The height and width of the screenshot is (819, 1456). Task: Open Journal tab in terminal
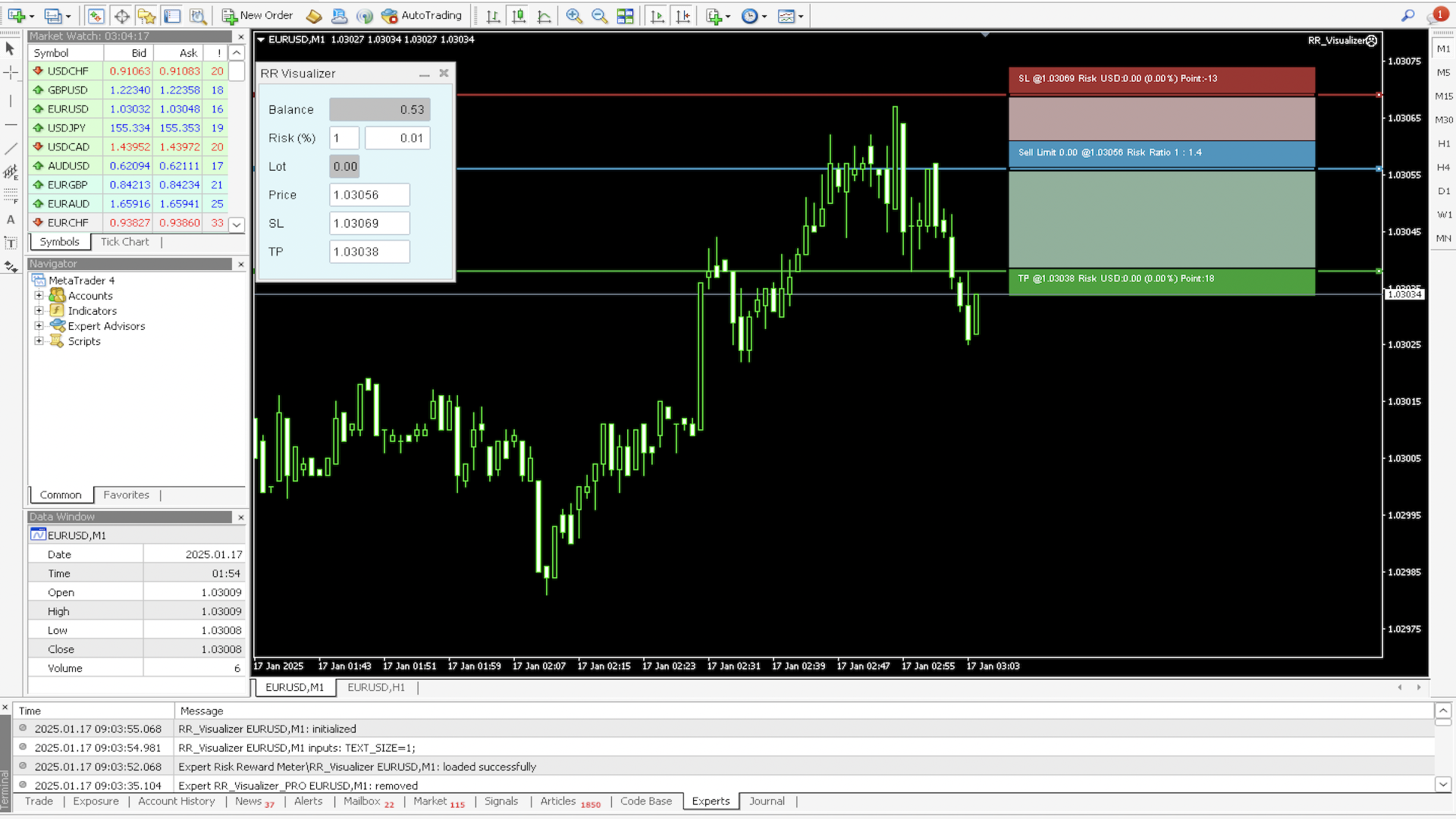[x=767, y=802]
